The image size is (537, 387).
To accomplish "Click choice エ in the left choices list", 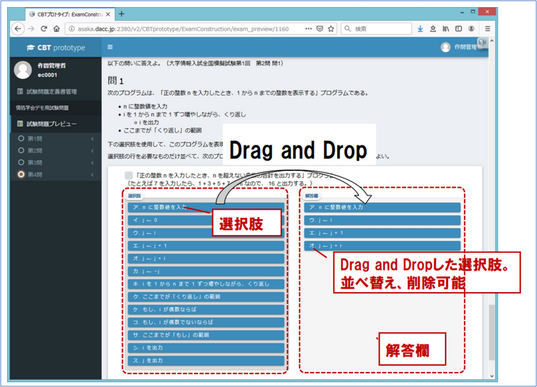I will [x=206, y=246].
